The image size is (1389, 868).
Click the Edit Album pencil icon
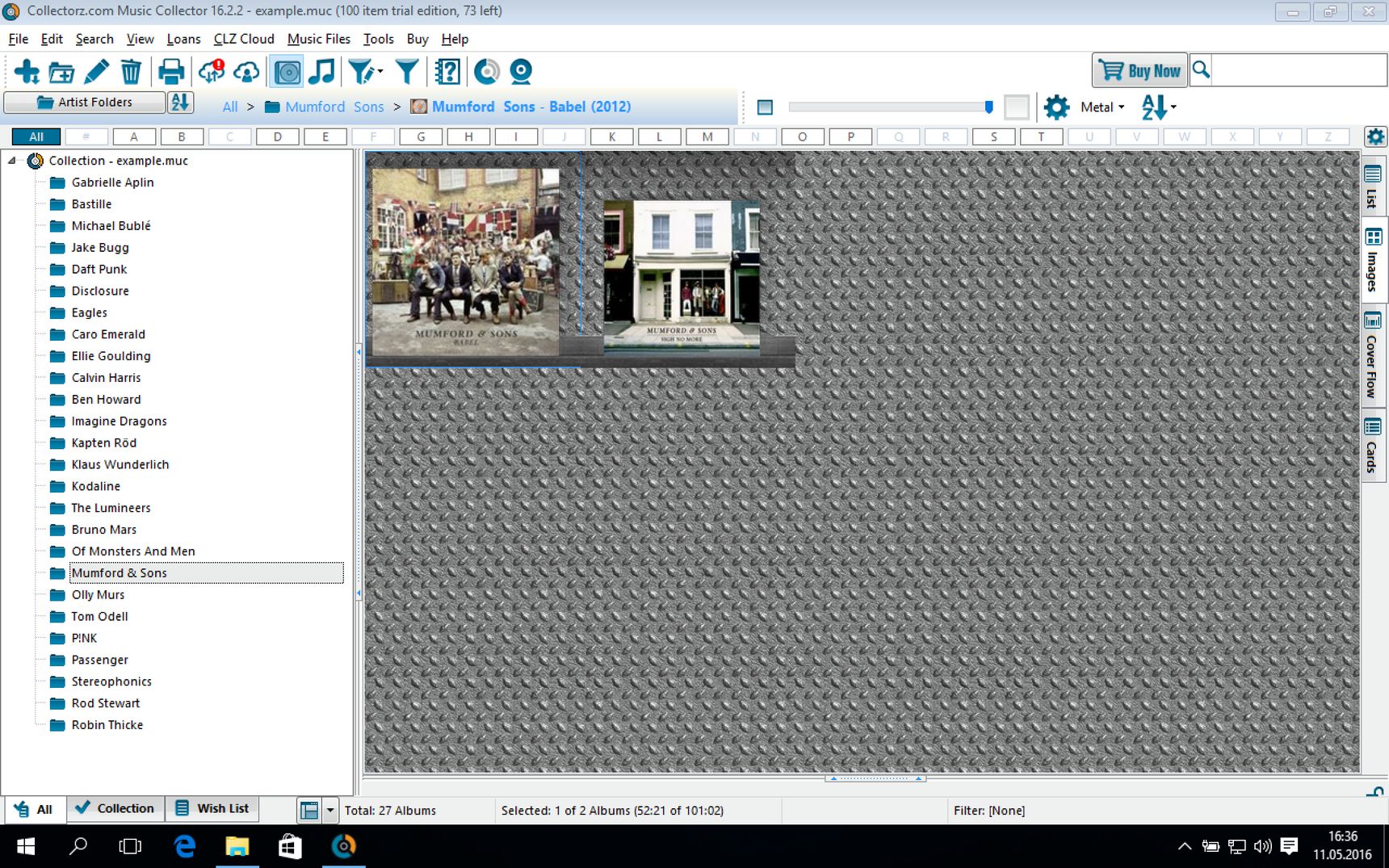96,72
